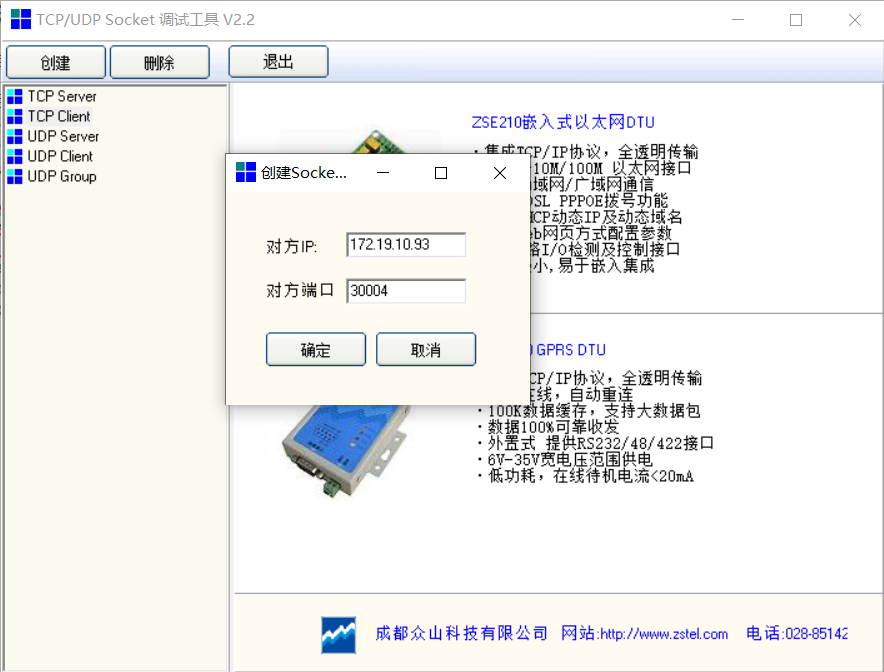Click the 对方IP input field
The width and height of the screenshot is (884, 672).
[x=406, y=245]
